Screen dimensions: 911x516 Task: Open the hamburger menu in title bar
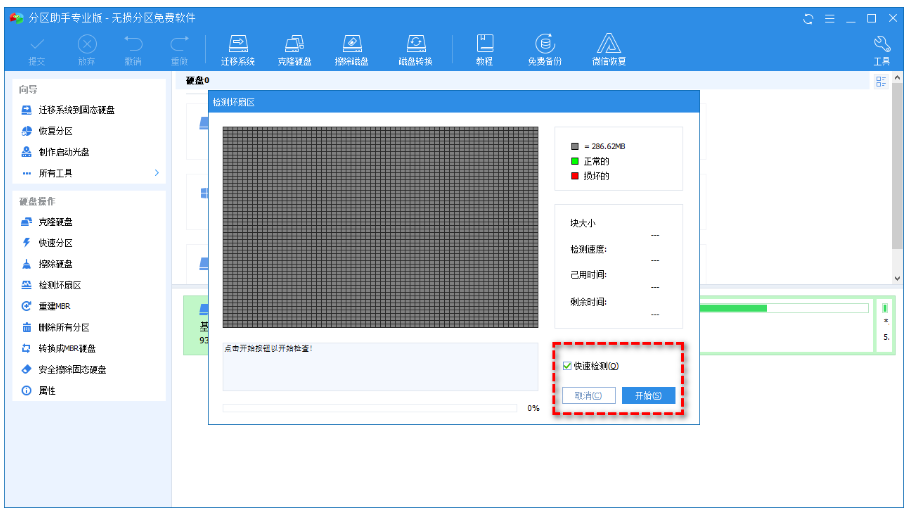coord(829,18)
